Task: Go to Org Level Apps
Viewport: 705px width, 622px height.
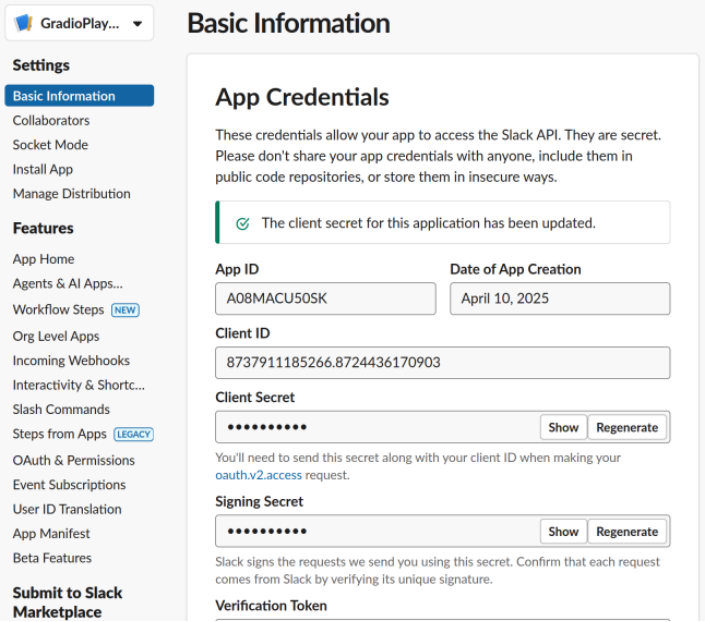Action: (56, 336)
